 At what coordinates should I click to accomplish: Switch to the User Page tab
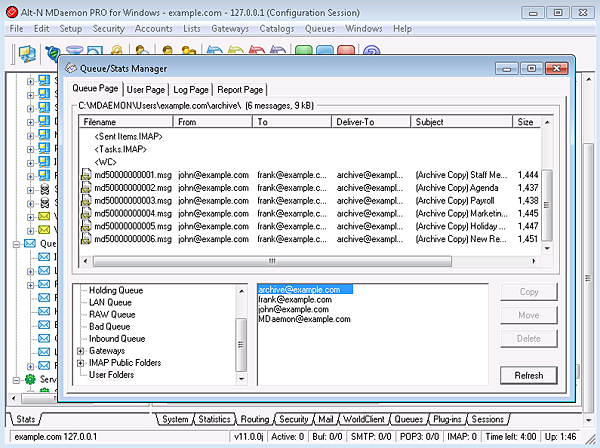pos(146,90)
